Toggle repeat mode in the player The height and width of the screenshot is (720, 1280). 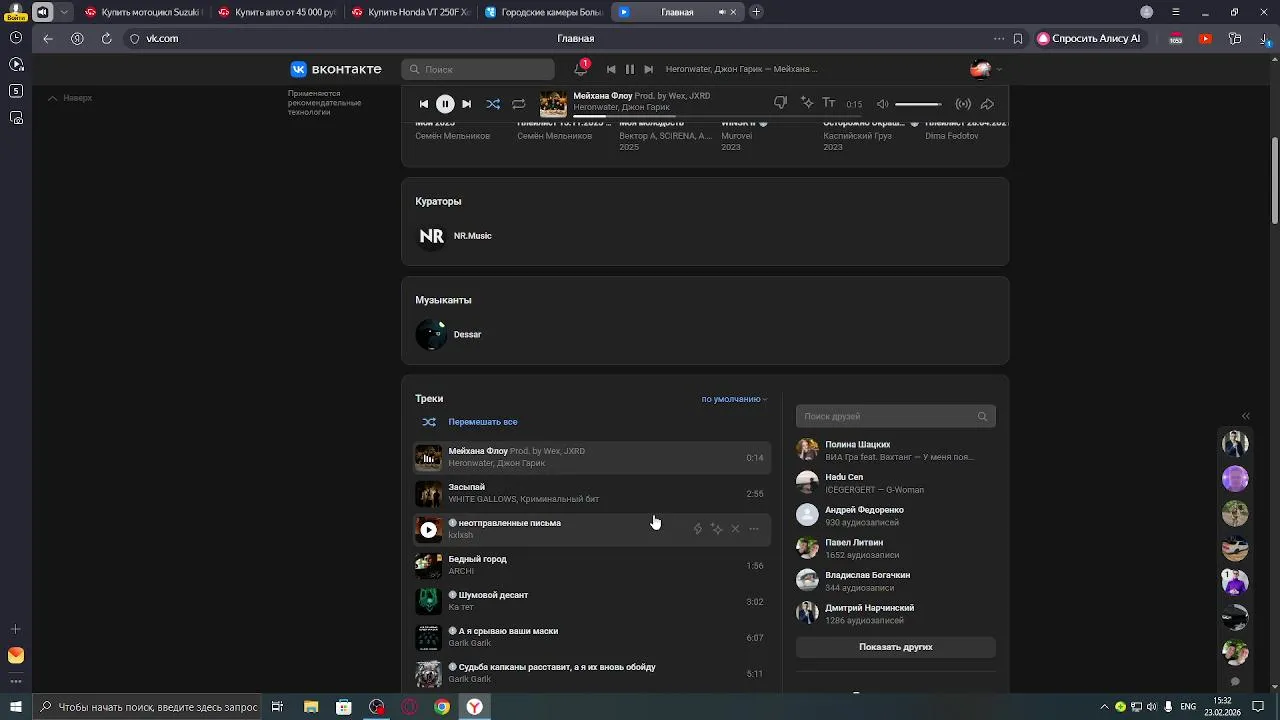click(x=519, y=104)
